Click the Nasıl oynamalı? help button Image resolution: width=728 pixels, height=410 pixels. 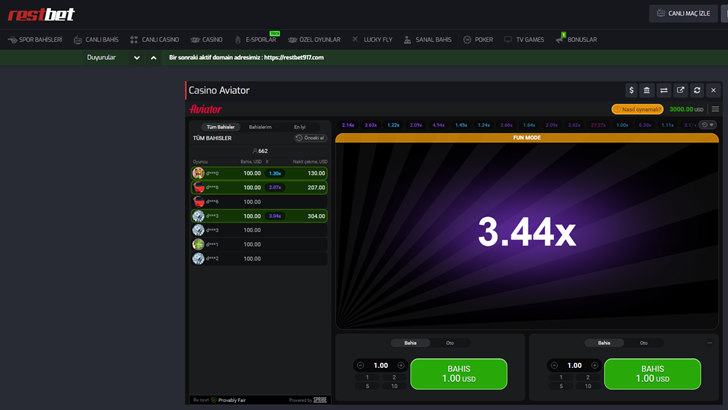point(637,109)
